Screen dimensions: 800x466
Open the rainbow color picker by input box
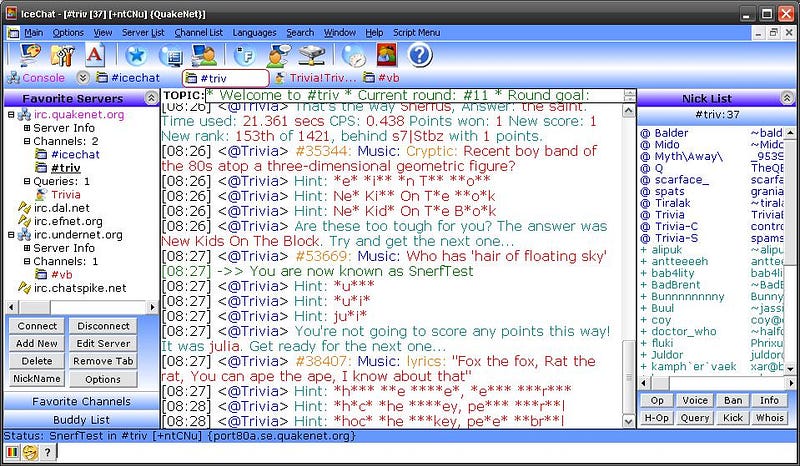pos(12,452)
